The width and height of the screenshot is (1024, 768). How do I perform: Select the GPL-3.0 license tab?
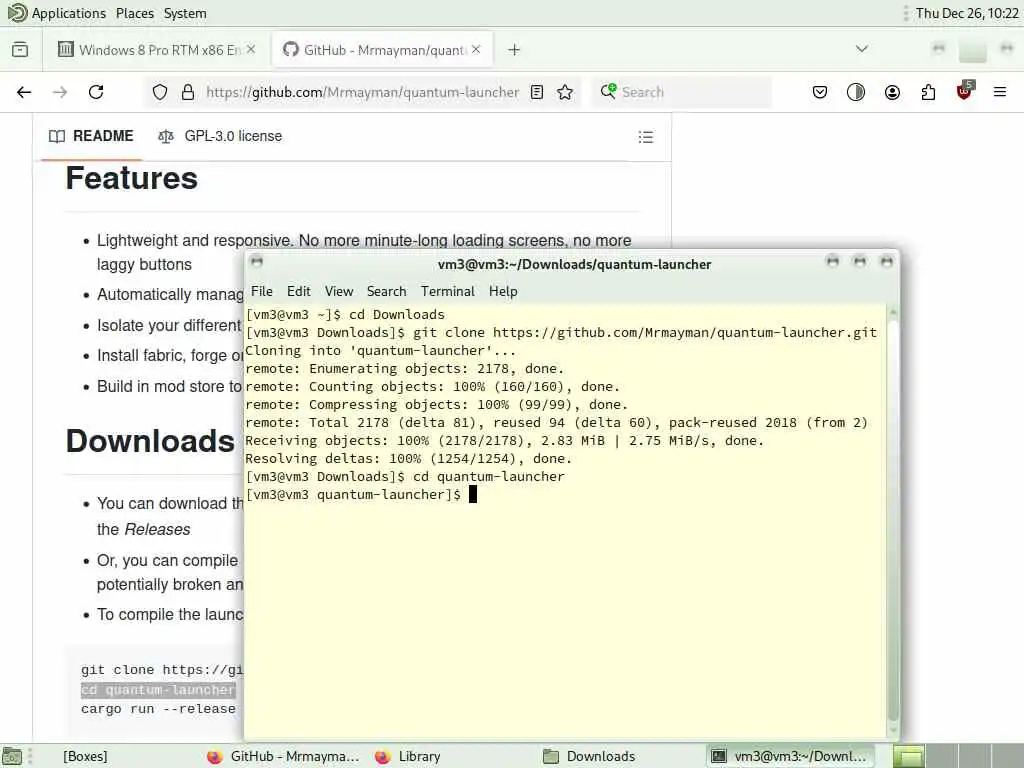pyautogui.click(x=220, y=136)
